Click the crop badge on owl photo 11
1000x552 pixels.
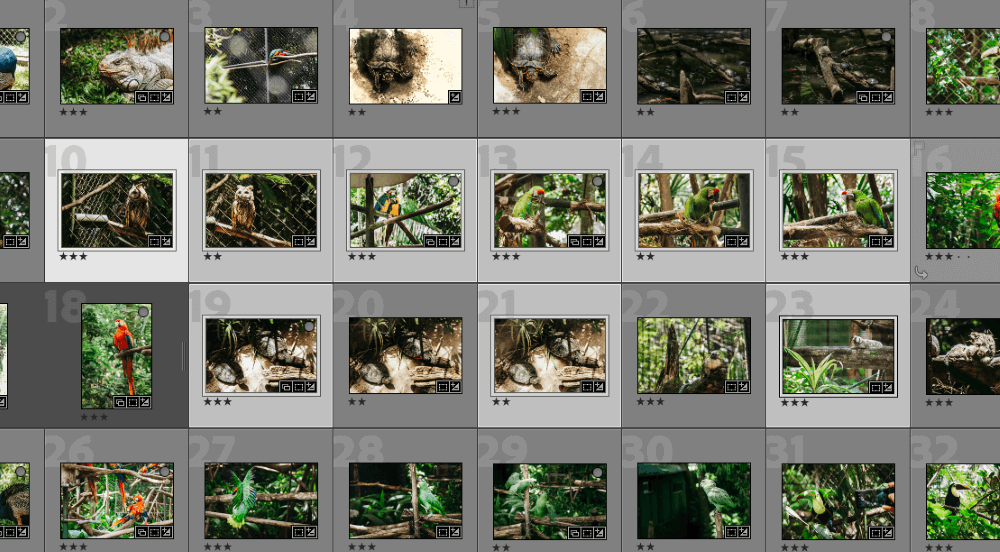click(x=298, y=242)
